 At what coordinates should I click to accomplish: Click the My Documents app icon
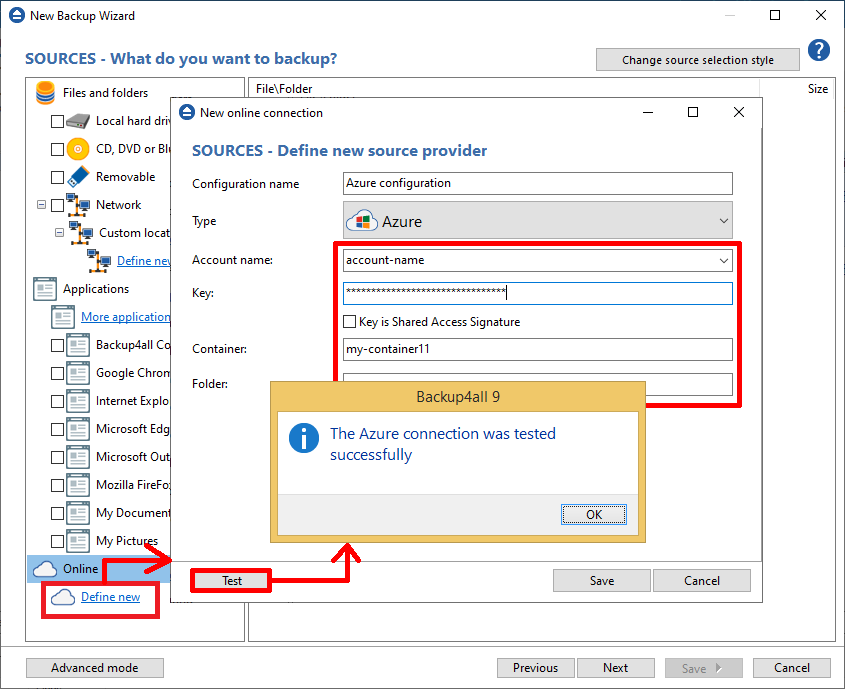point(78,513)
